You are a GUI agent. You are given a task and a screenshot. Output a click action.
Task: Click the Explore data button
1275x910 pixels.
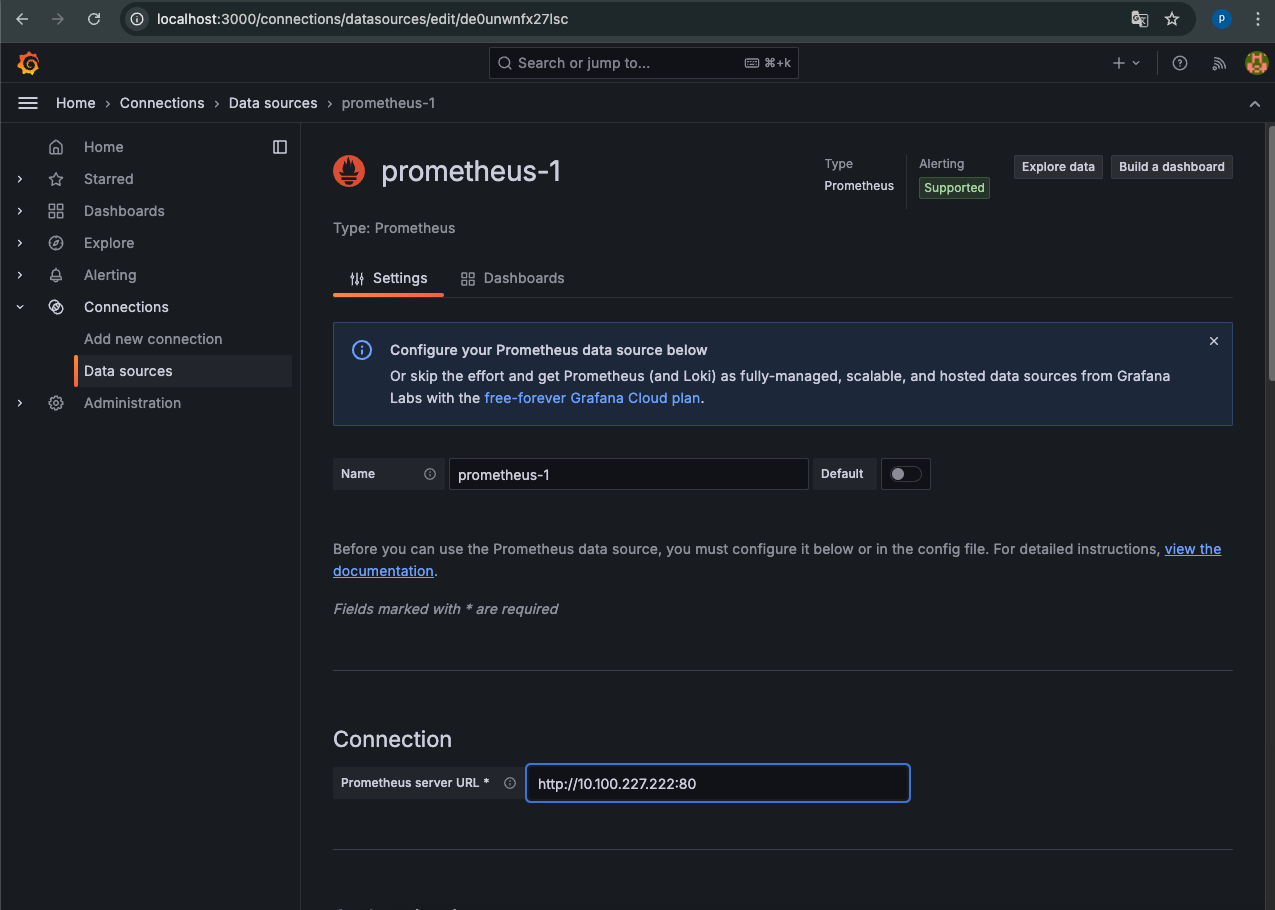(x=1058, y=167)
